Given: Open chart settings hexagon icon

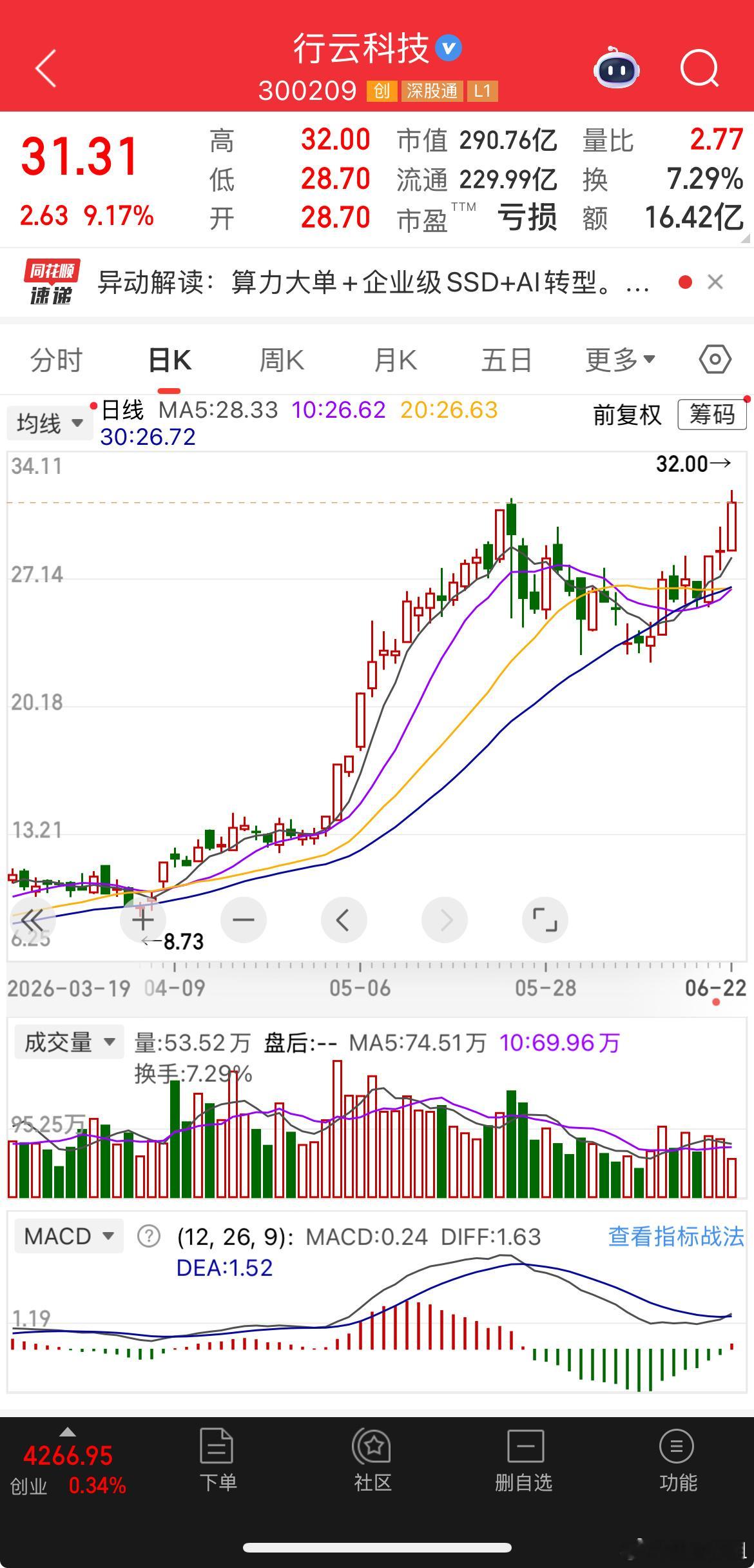Looking at the screenshot, I should click(715, 359).
